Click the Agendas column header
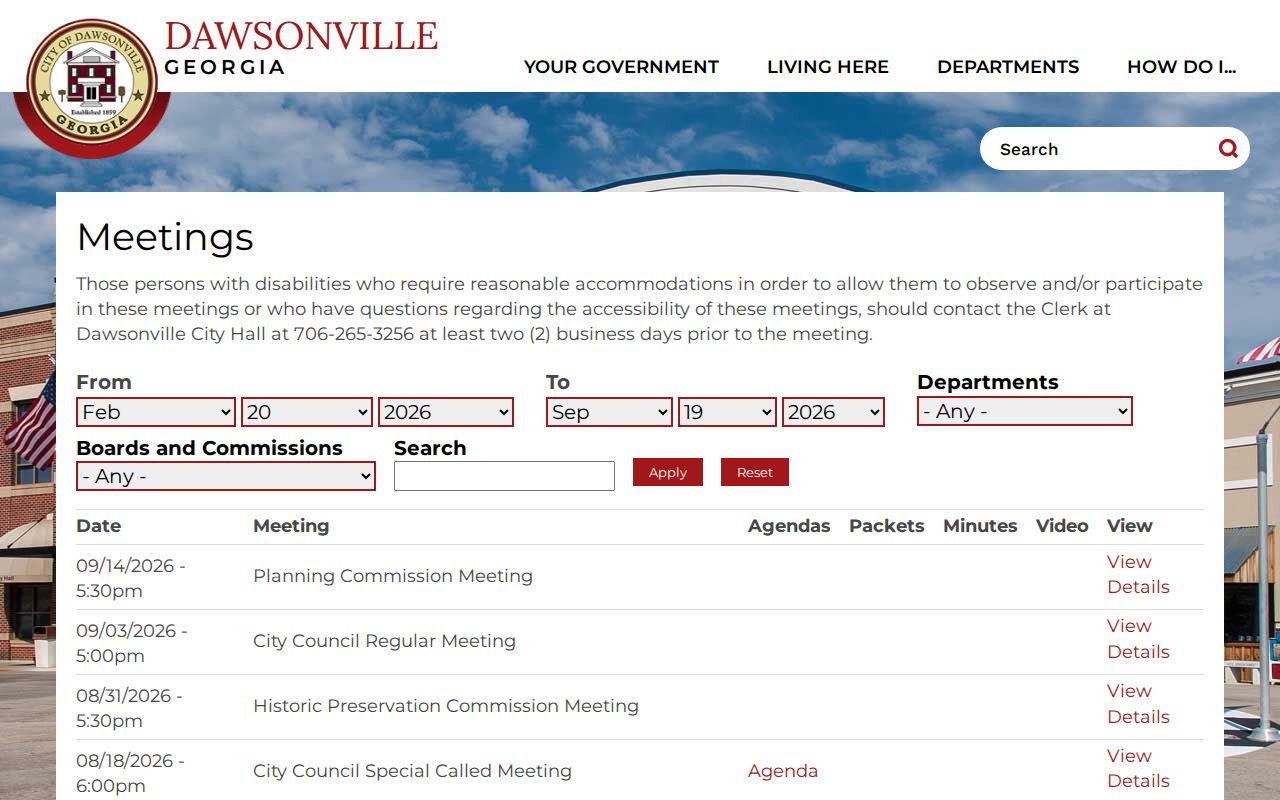Screen dimensions: 1280x800 [x=789, y=526]
